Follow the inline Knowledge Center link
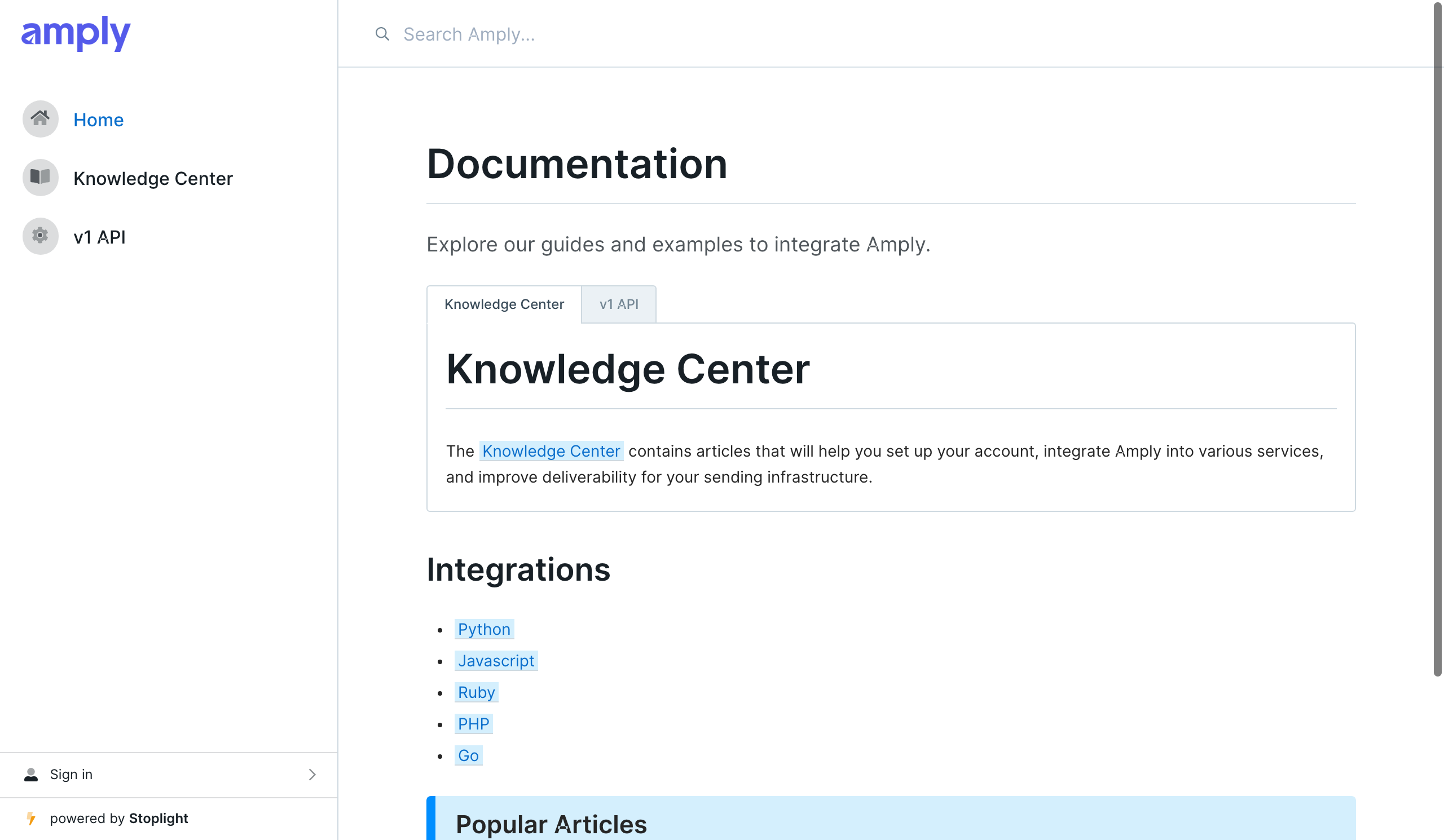The image size is (1444, 840). point(551,450)
